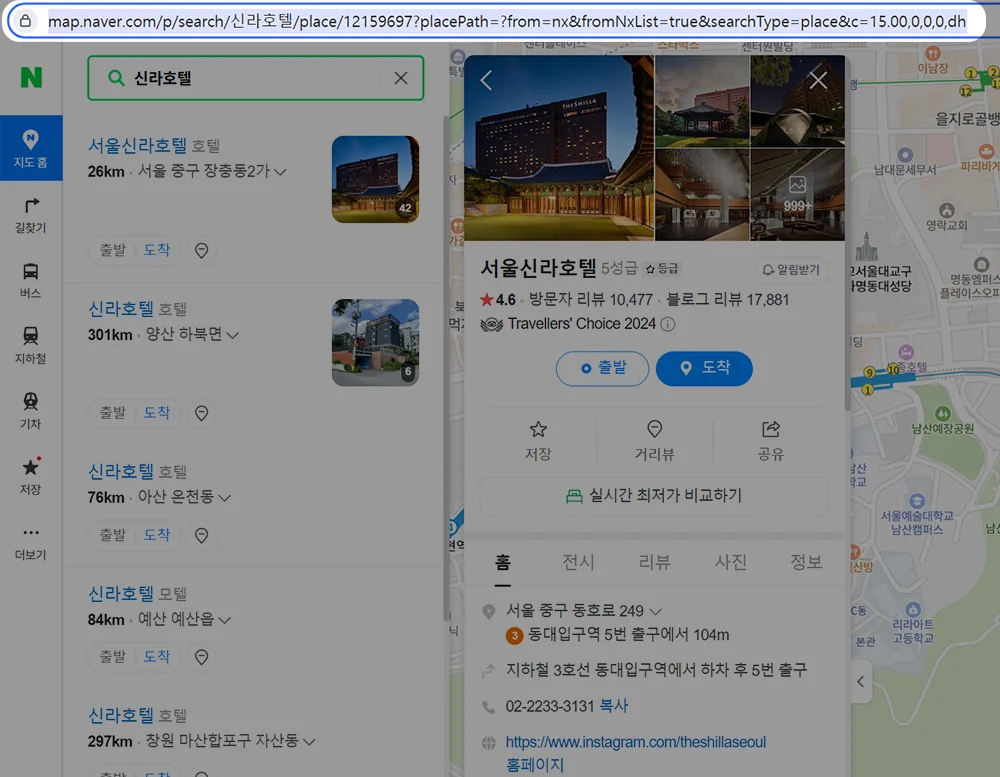The image size is (1000, 777).
Task: Expand the 서울 중구 동호로 249 address
Action: [x=655, y=611]
